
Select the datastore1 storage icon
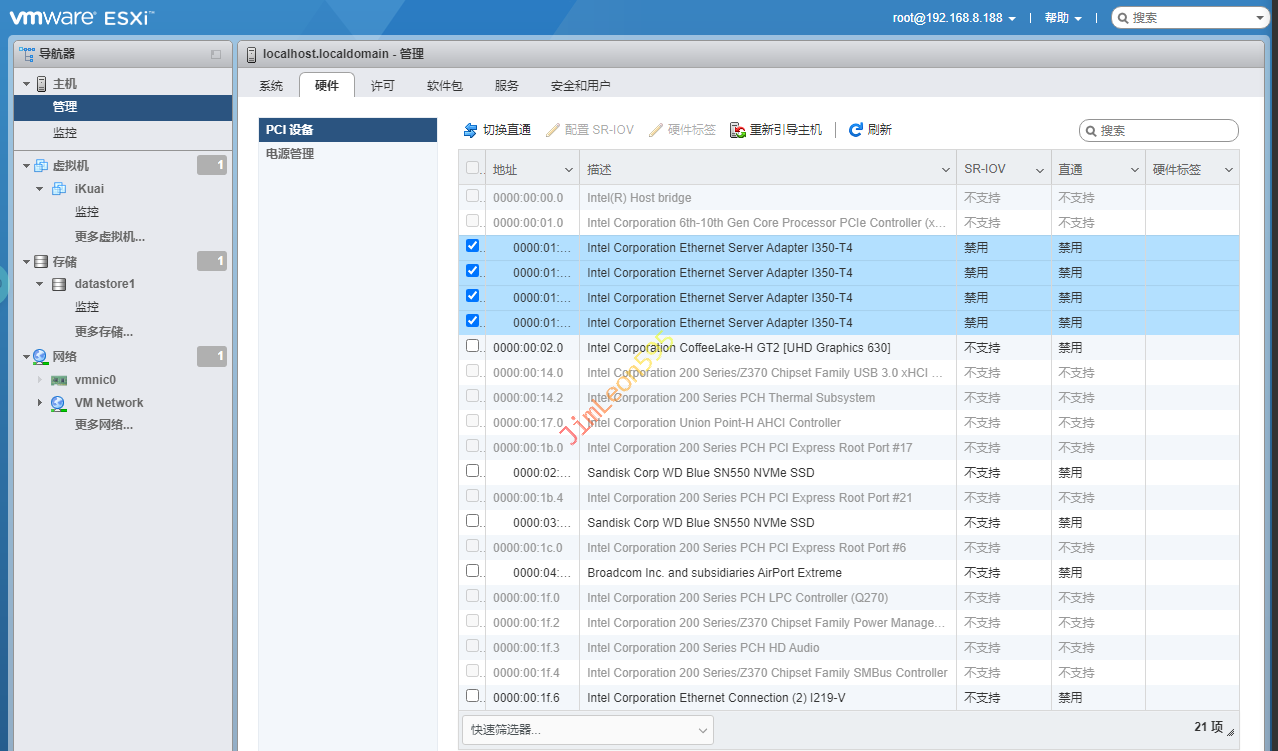[59, 284]
